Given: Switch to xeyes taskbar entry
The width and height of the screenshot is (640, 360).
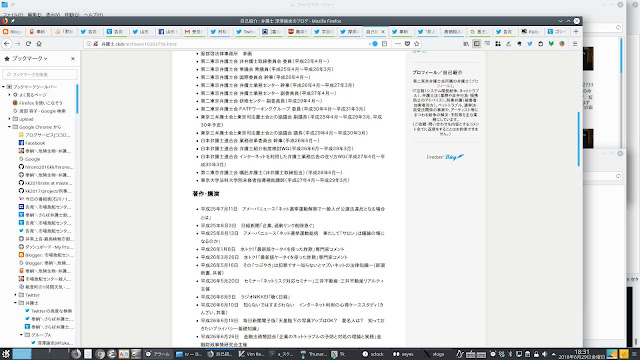Looking at the screenshot, I should point(404,354).
